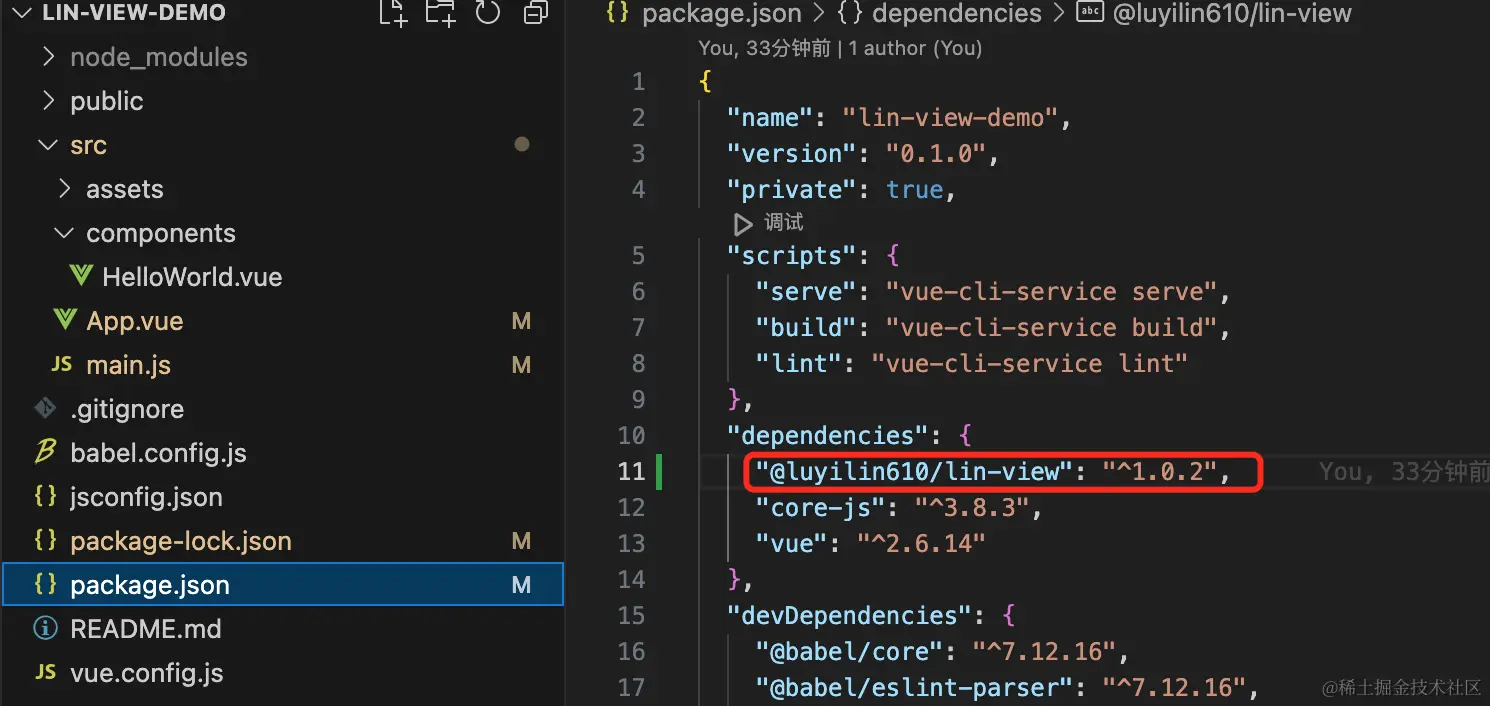This screenshot has height=706, width=1490.
Task: Click the green git change bar
Action: tap(659, 471)
